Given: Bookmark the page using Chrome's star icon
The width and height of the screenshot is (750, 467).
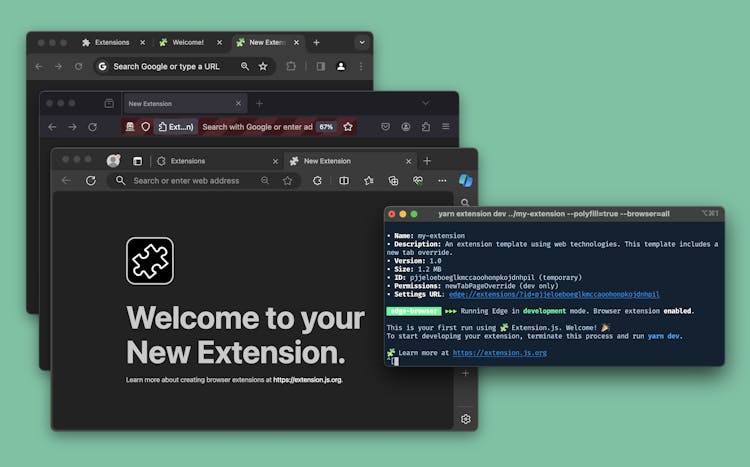Looking at the screenshot, I should coord(263,67).
